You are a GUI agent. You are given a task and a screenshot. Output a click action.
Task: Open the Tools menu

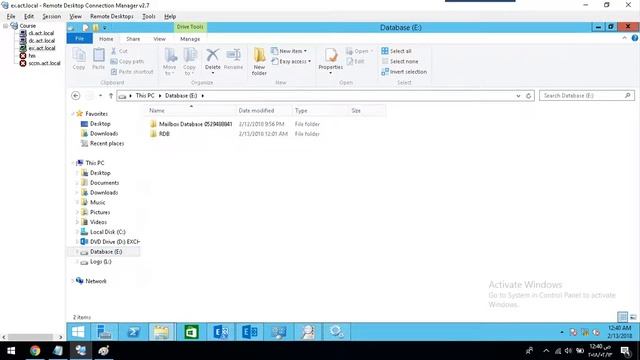tap(149, 16)
